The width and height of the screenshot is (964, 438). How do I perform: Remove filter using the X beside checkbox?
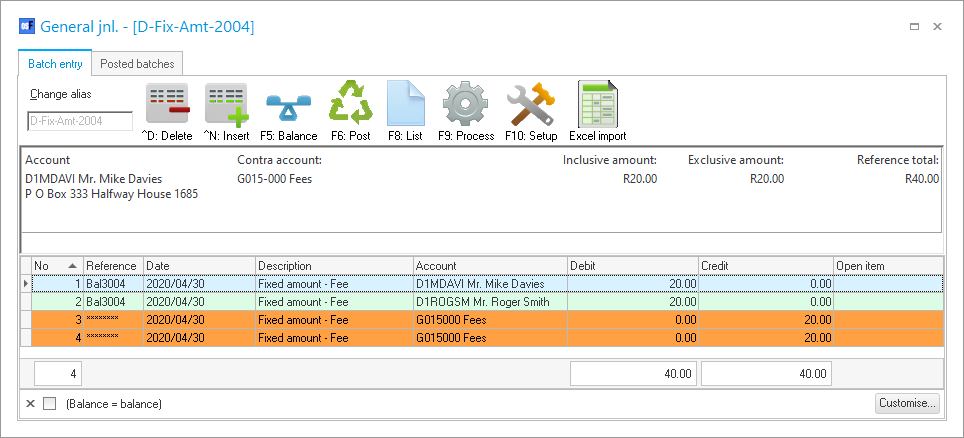[x=30, y=404]
